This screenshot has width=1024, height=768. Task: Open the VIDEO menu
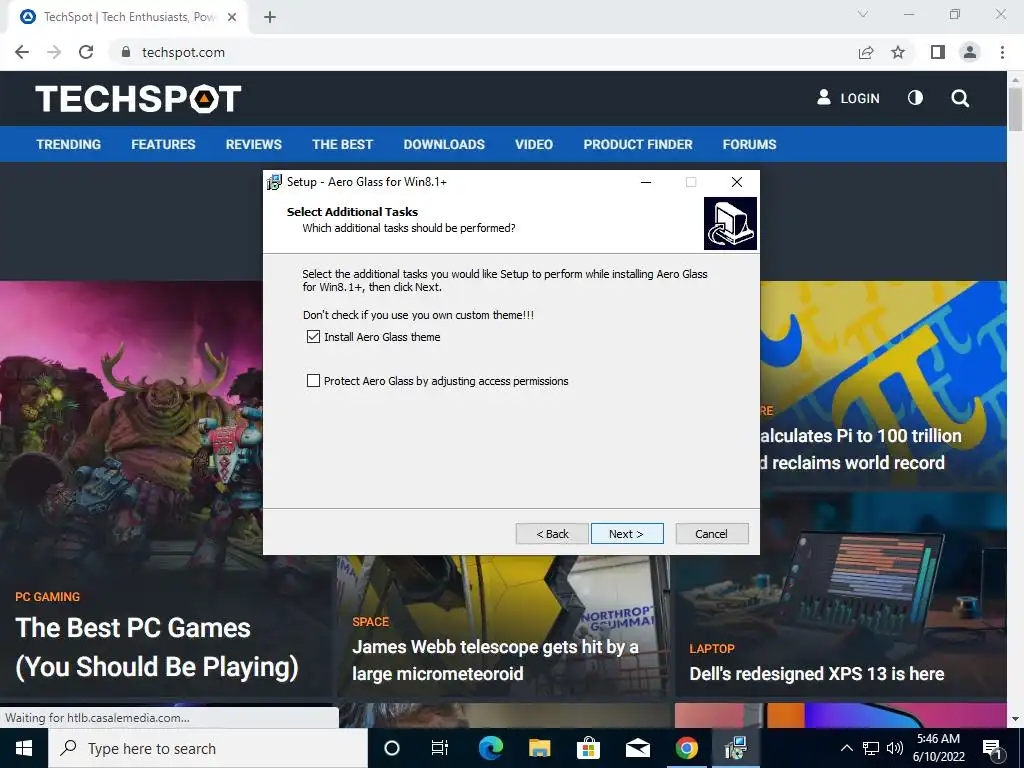pos(534,144)
